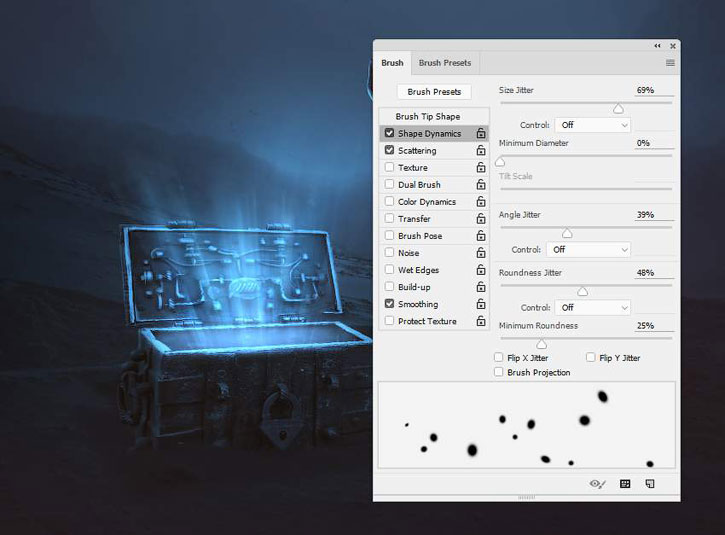Toggle the lock icon beside Build-up

481,287
